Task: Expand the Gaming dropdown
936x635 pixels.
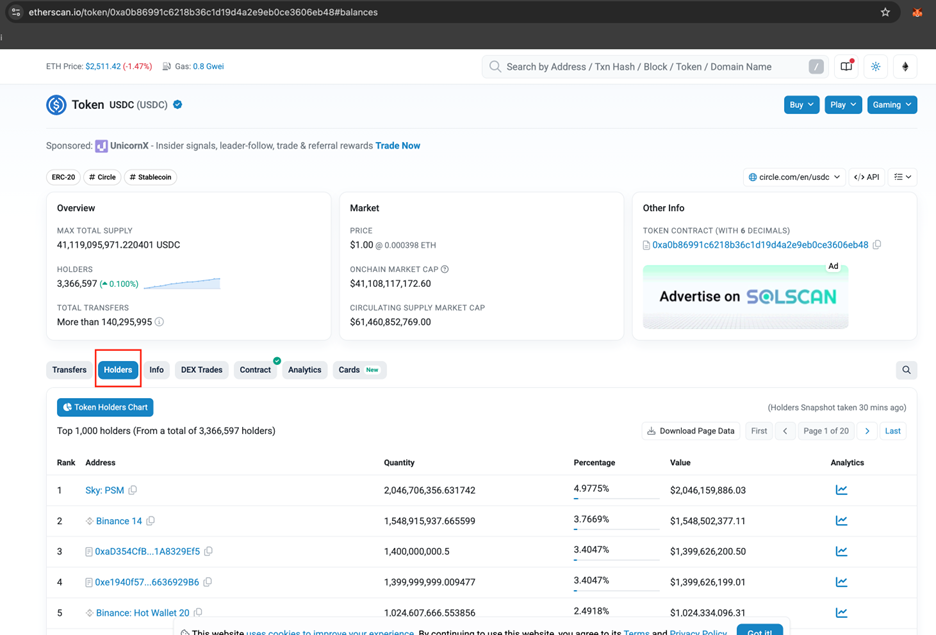Action: click(892, 105)
